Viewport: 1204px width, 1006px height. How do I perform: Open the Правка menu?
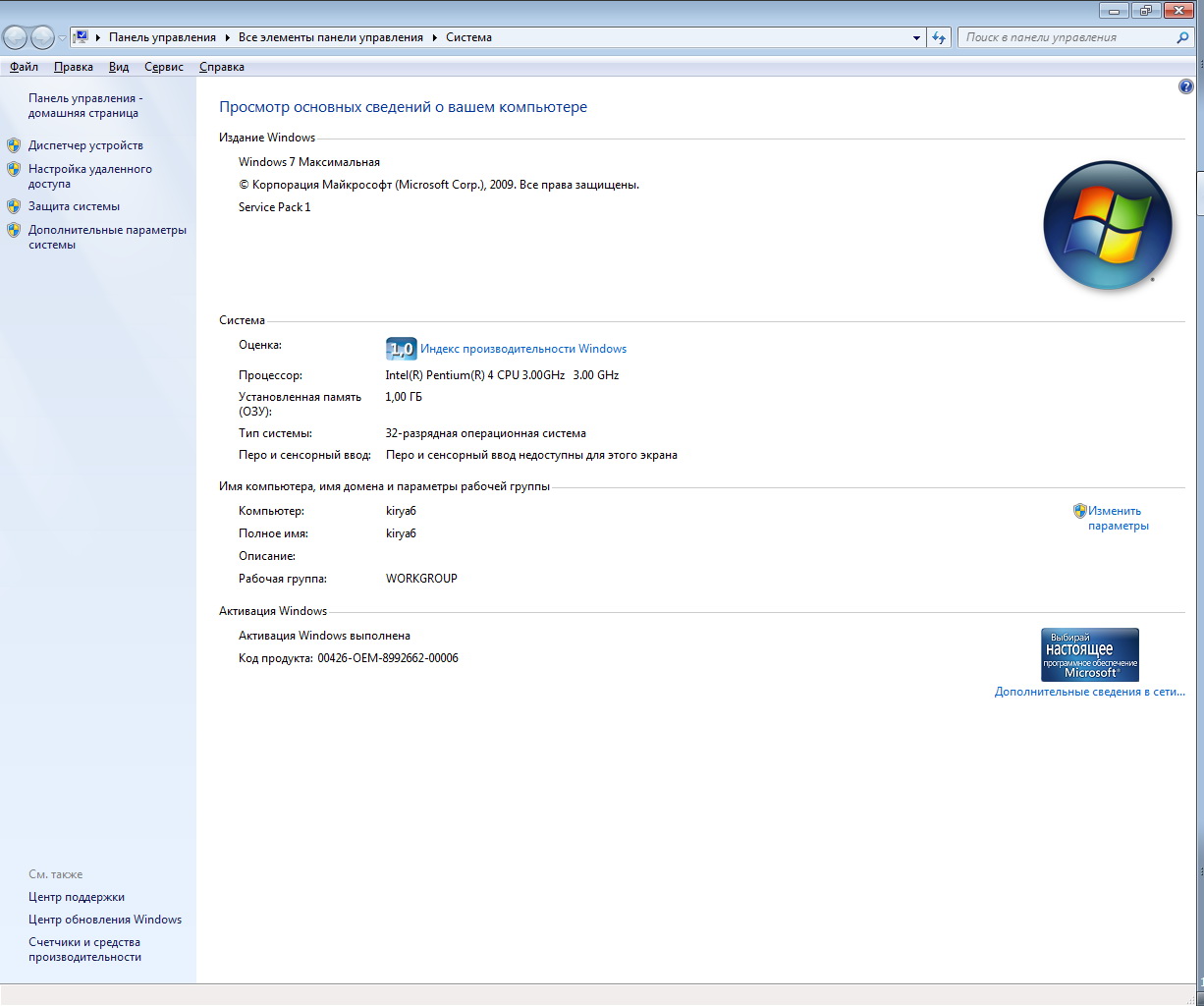click(x=74, y=67)
